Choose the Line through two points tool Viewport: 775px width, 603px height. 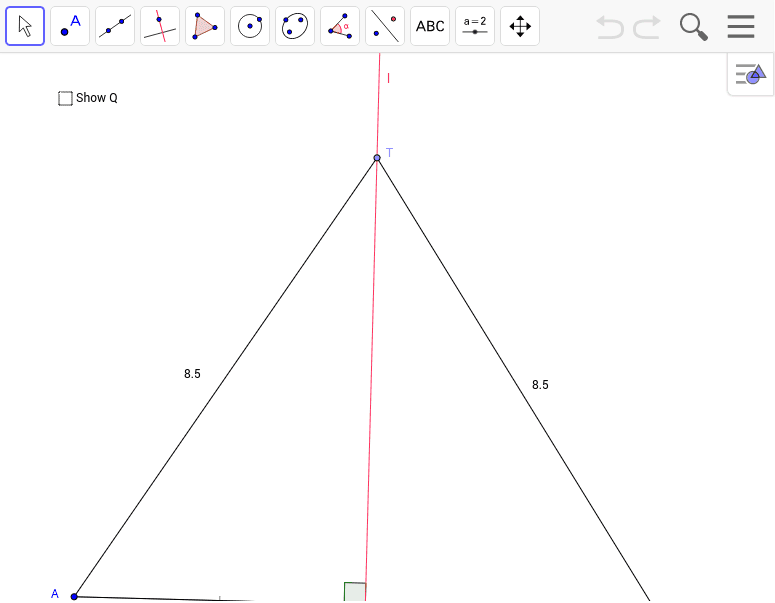[x=115, y=26]
